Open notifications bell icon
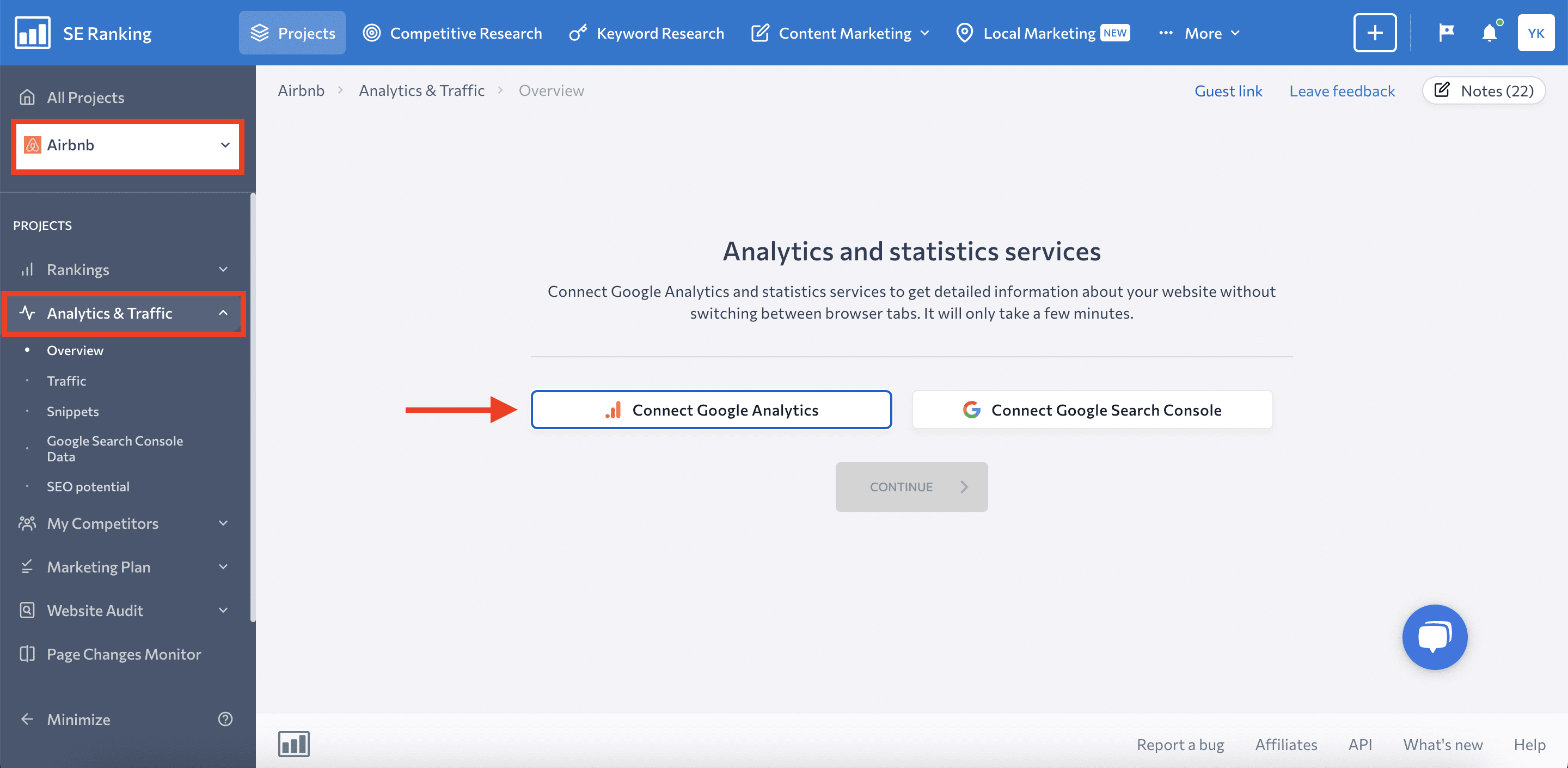The image size is (1568, 768). 1490,33
